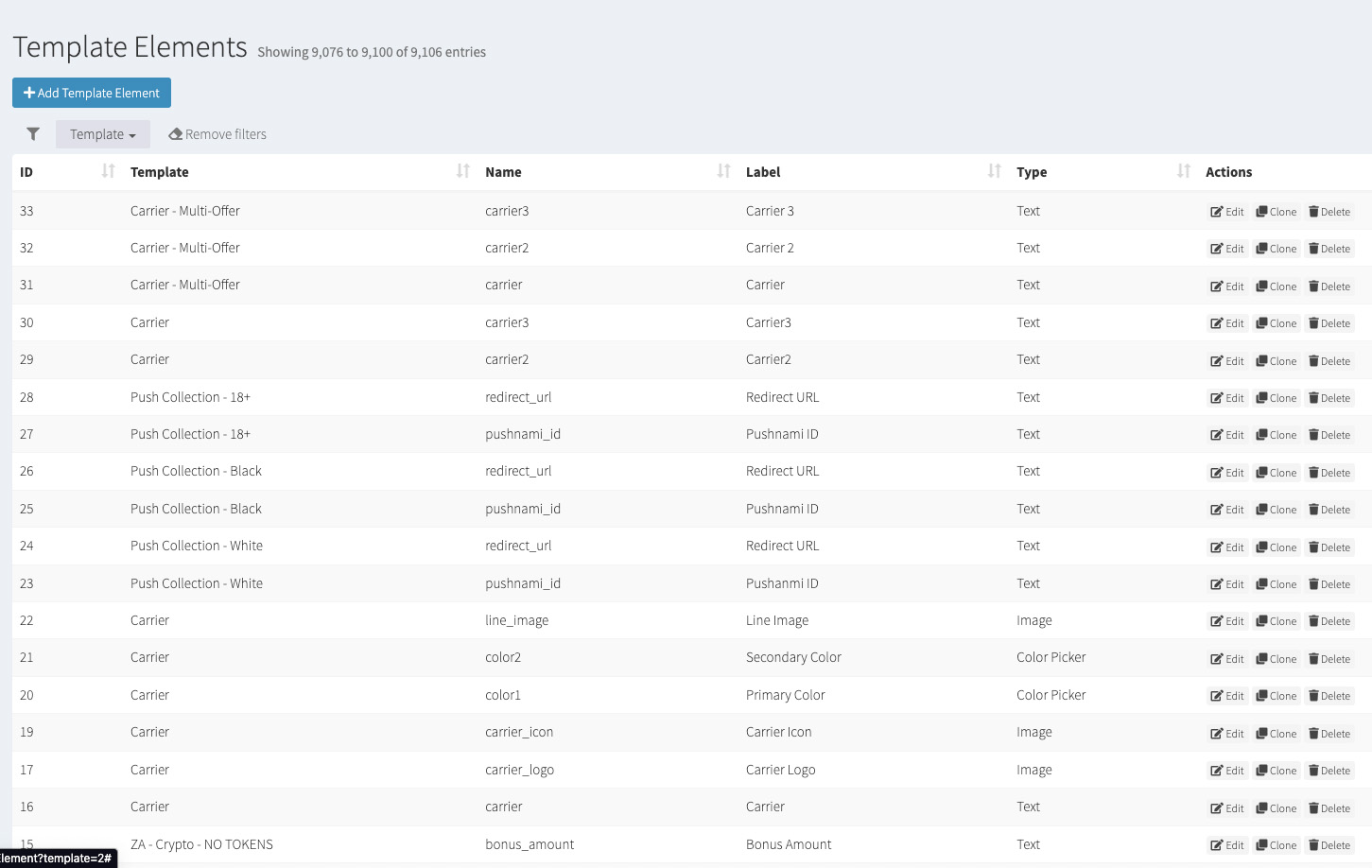This screenshot has width=1372, height=868.
Task: Sort by Name column arrows
Action: tap(723, 171)
